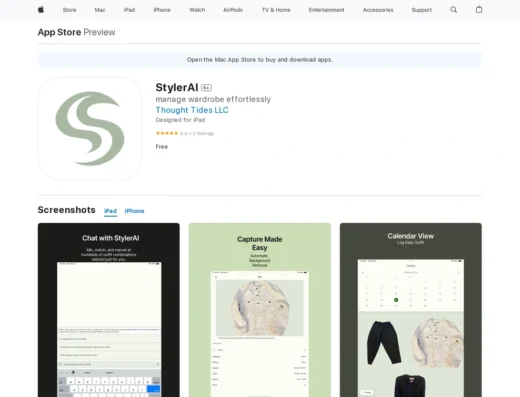
Task: View the Capture Made Easy screenshot
Action: pos(260,310)
